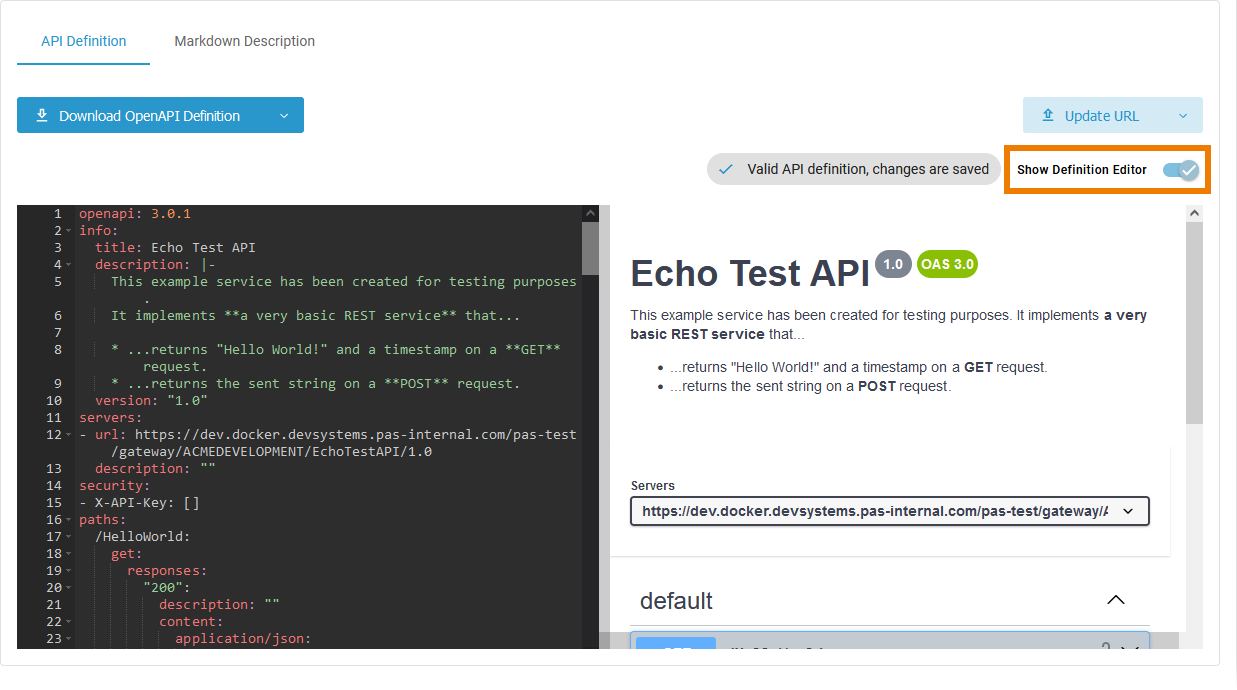Click the green OAS 3.0 badge
Image resolution: width=1237 pixels, height=690 pixels.
tap(946, 264)
